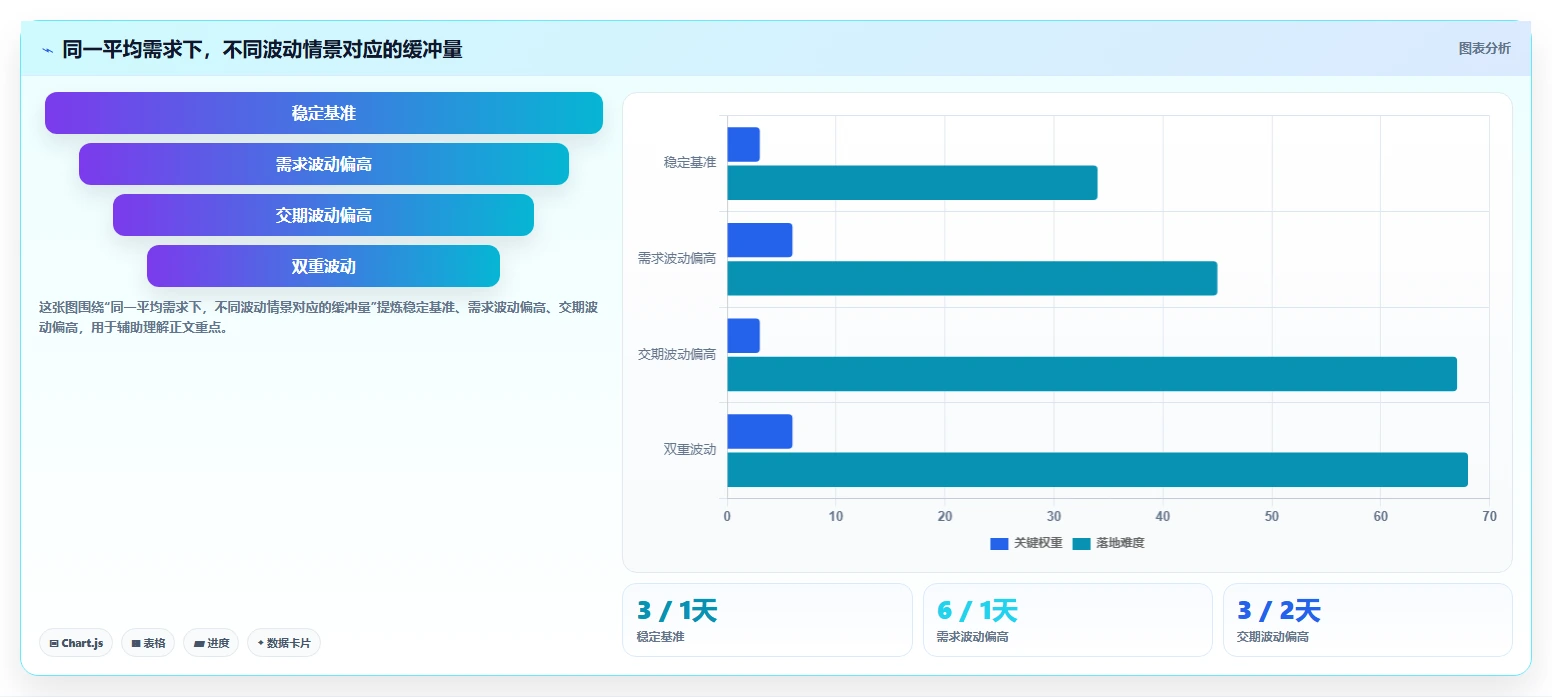1552x697 pixels.
Task: Click the 需求波动偏高 blue 关键权重 bar
Action: coord(759,240)
